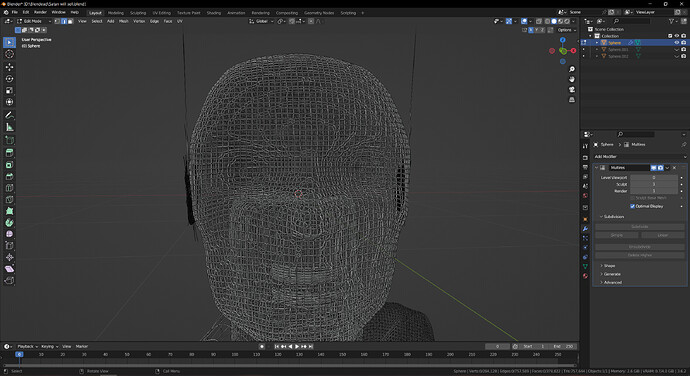
Task: Open the Physics properties tab icon
Action: (x=585, y=247)
